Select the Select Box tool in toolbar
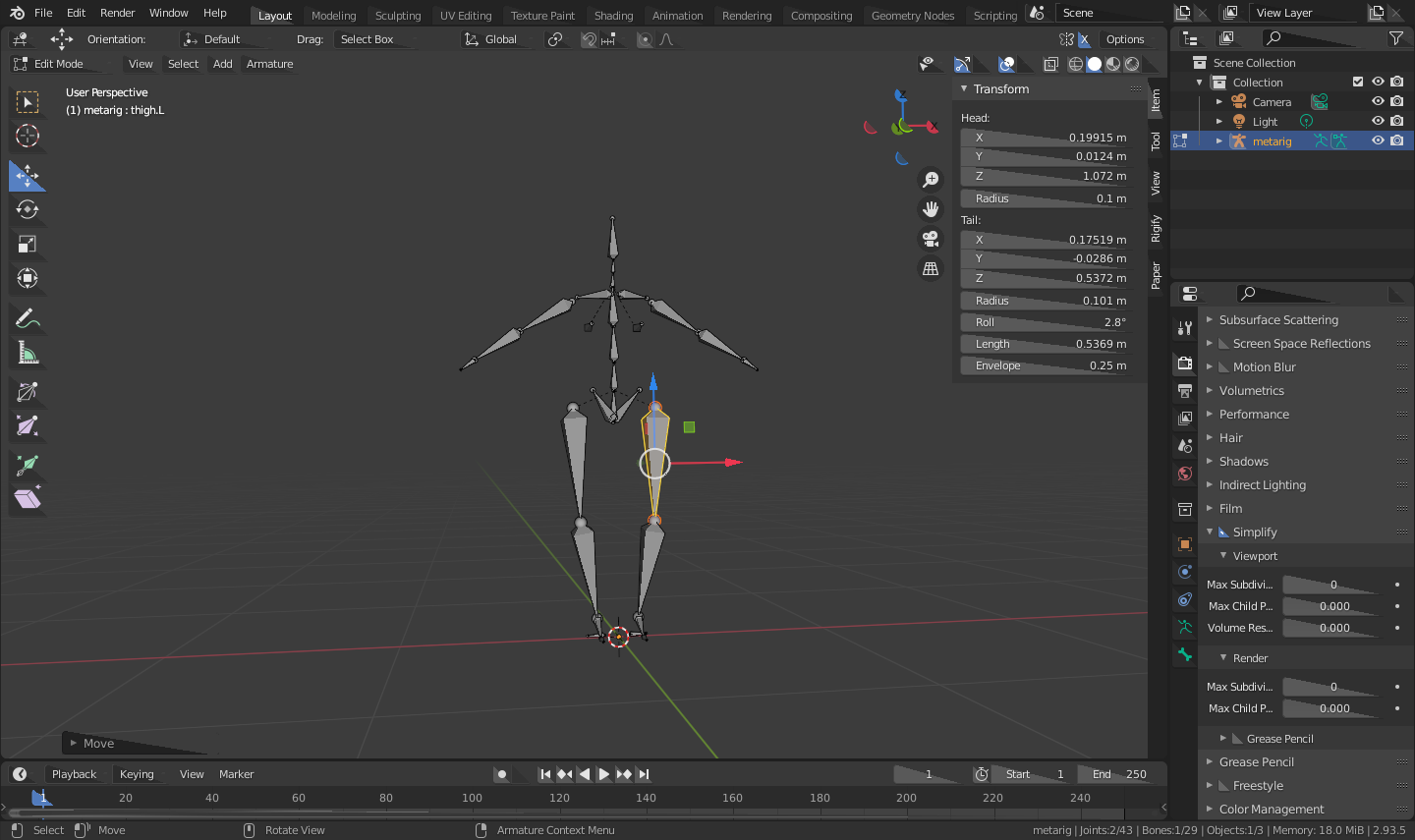This screenshot has height=840, width=1415. click(x=28, y=102)
